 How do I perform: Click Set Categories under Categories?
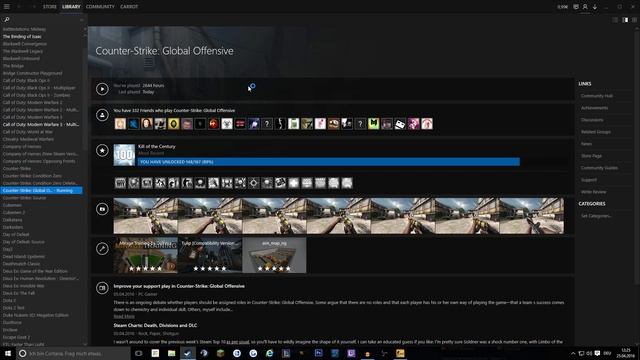click(596, 216)
